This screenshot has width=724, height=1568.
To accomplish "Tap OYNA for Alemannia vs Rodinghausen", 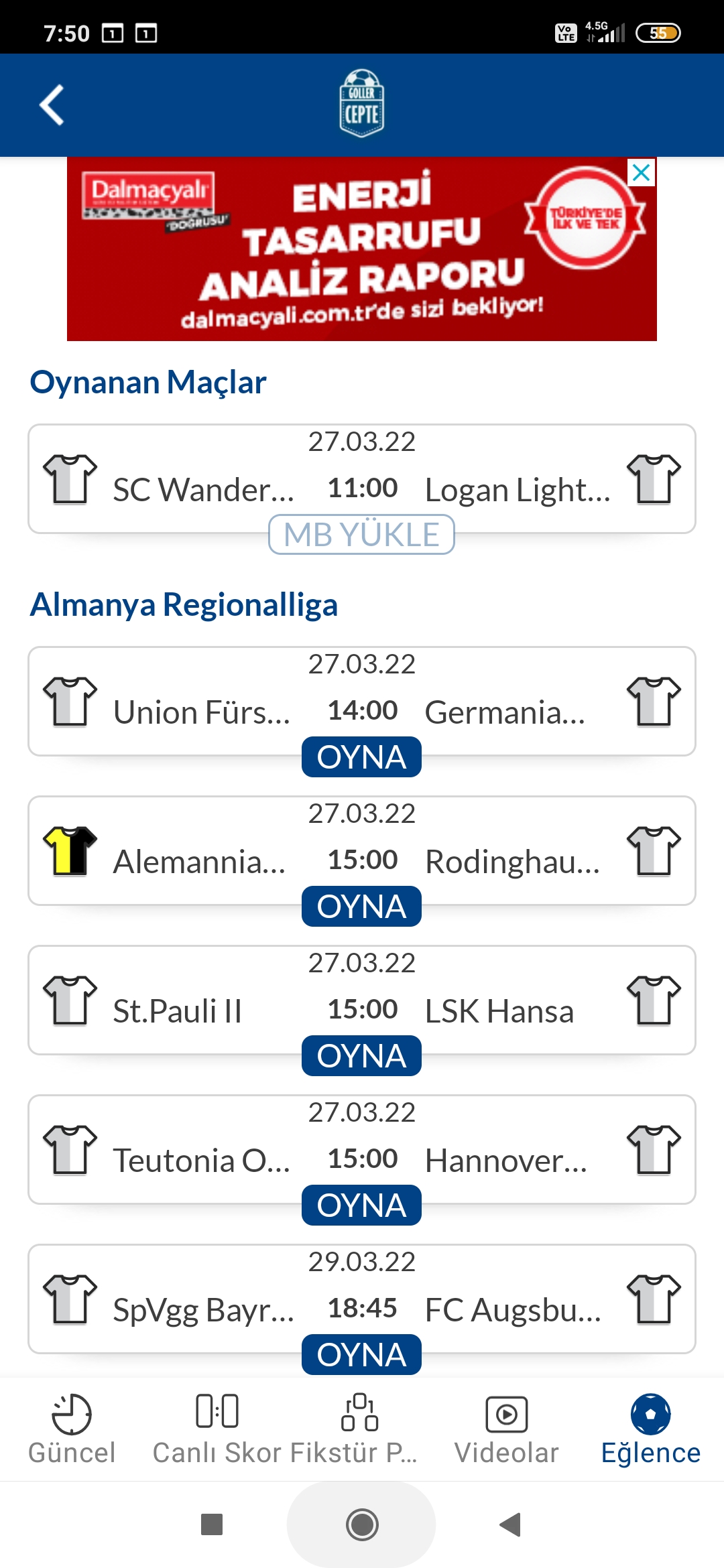I will tap(361, 907).
